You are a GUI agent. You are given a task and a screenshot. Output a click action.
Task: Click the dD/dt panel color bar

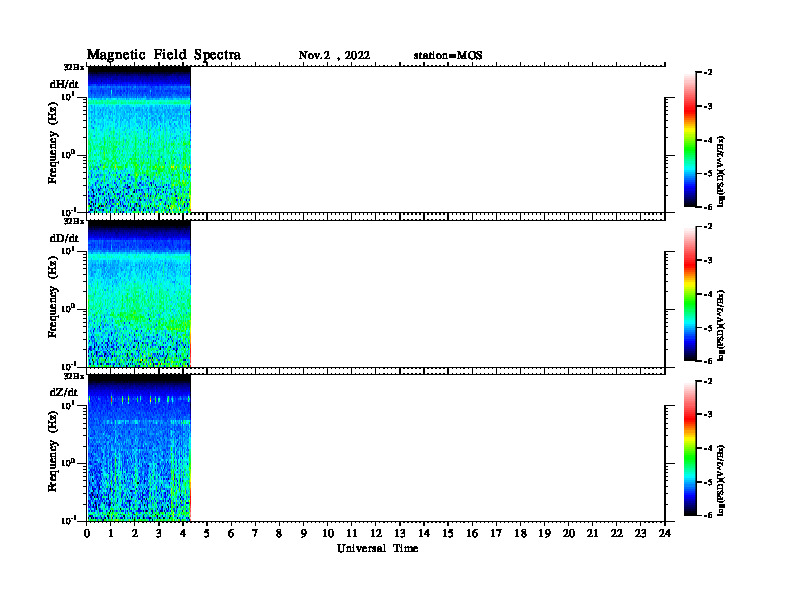coord(689,294)
